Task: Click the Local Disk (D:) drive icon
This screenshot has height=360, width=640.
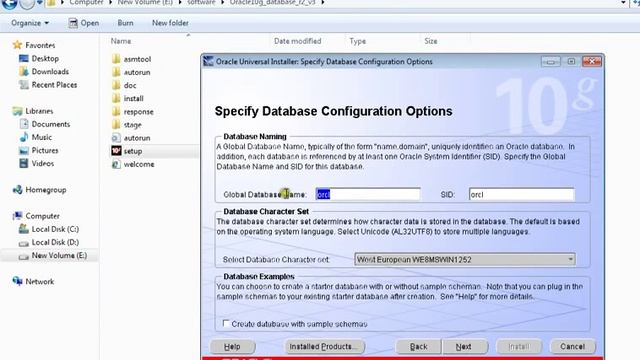Action: (x=24, y=242)
